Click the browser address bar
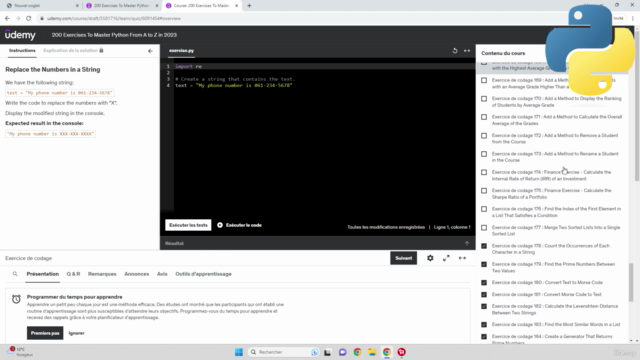 tap(302, 18)
